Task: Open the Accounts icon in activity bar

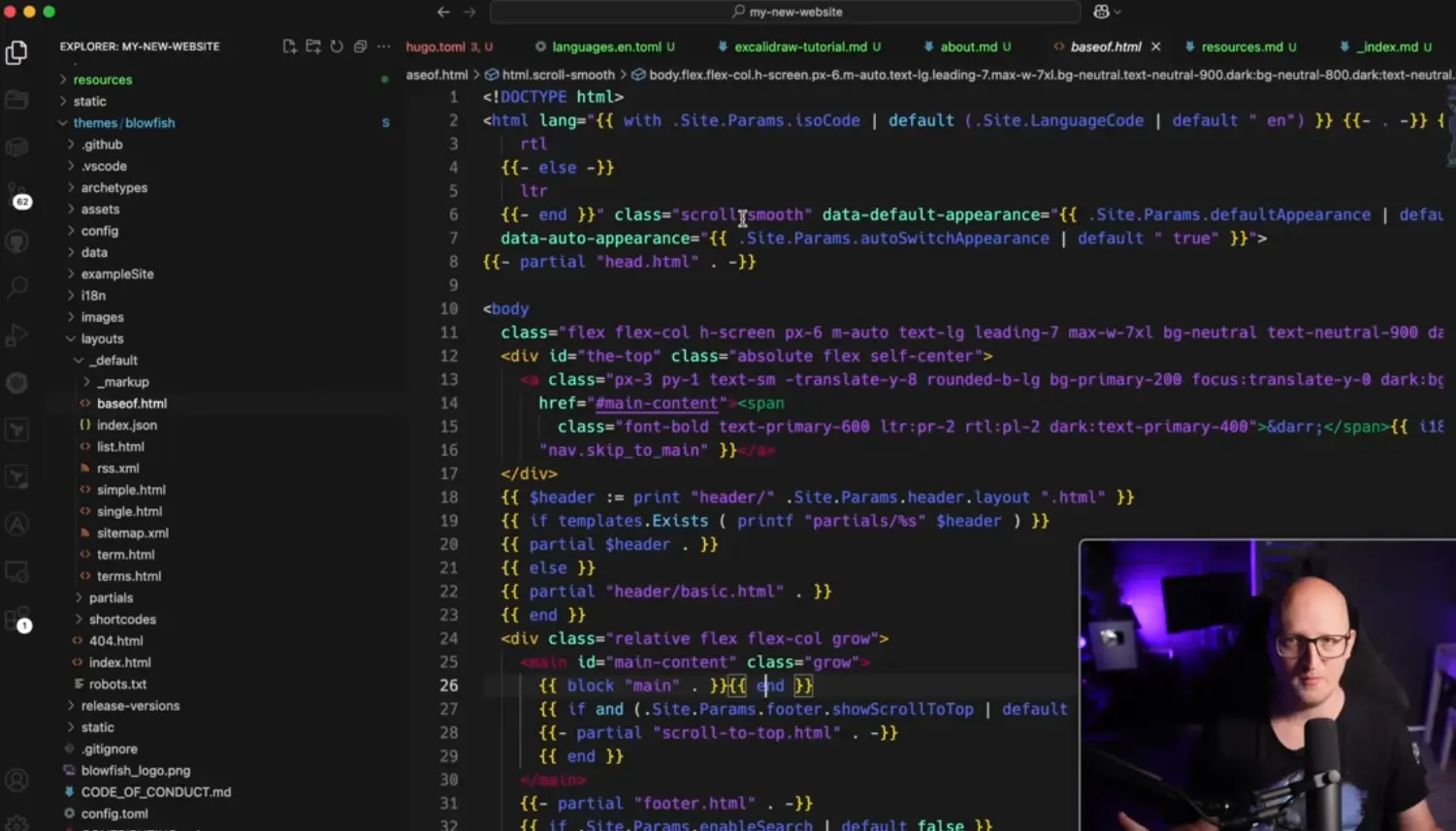Action: click(16, 780)
